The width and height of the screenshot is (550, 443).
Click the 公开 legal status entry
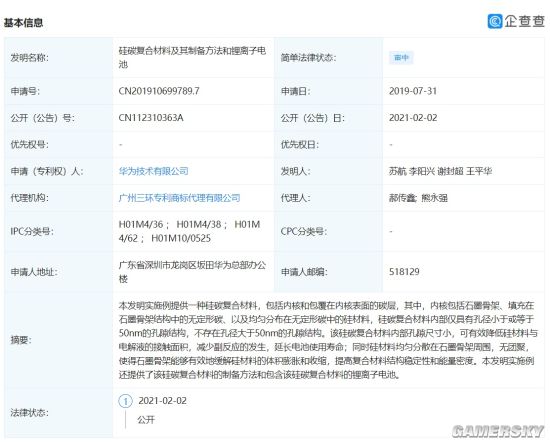tap(146, 419)
